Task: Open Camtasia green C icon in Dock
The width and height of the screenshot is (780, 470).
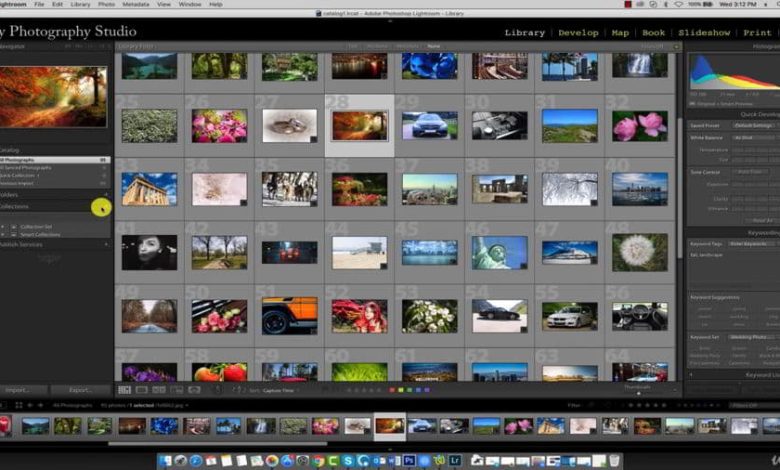Action: point(333,461)
